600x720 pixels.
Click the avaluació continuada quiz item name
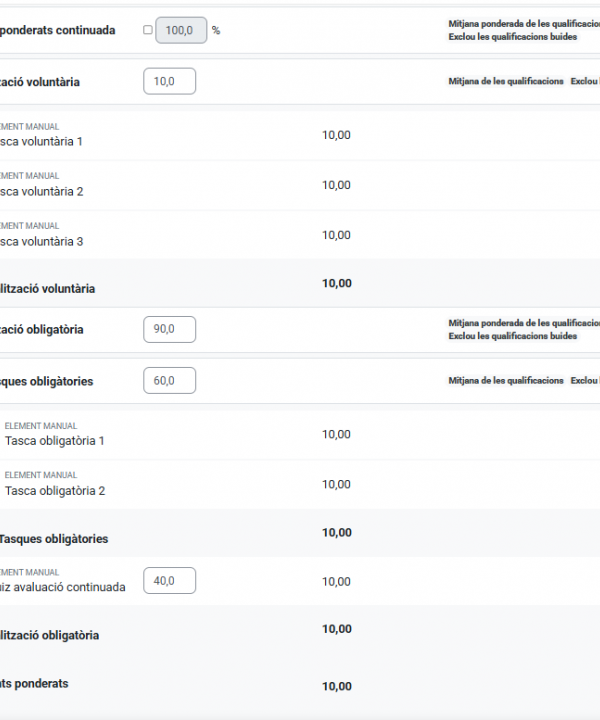tap(63, 587)
